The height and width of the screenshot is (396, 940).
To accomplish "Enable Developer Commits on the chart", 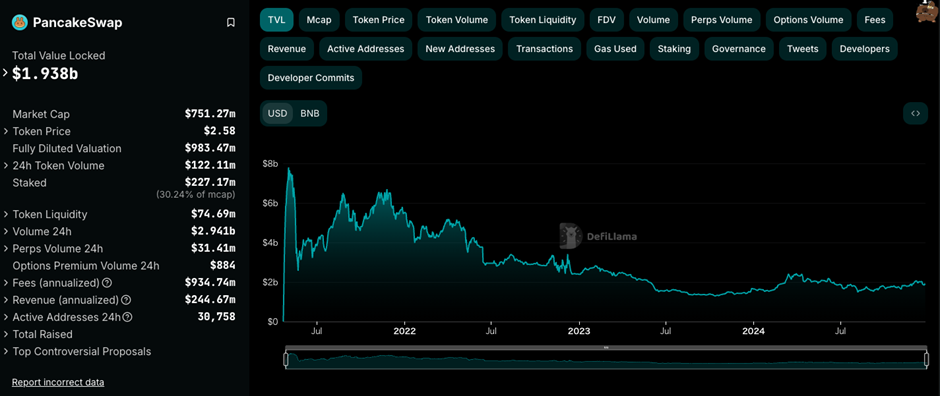I will pos(311,78).
